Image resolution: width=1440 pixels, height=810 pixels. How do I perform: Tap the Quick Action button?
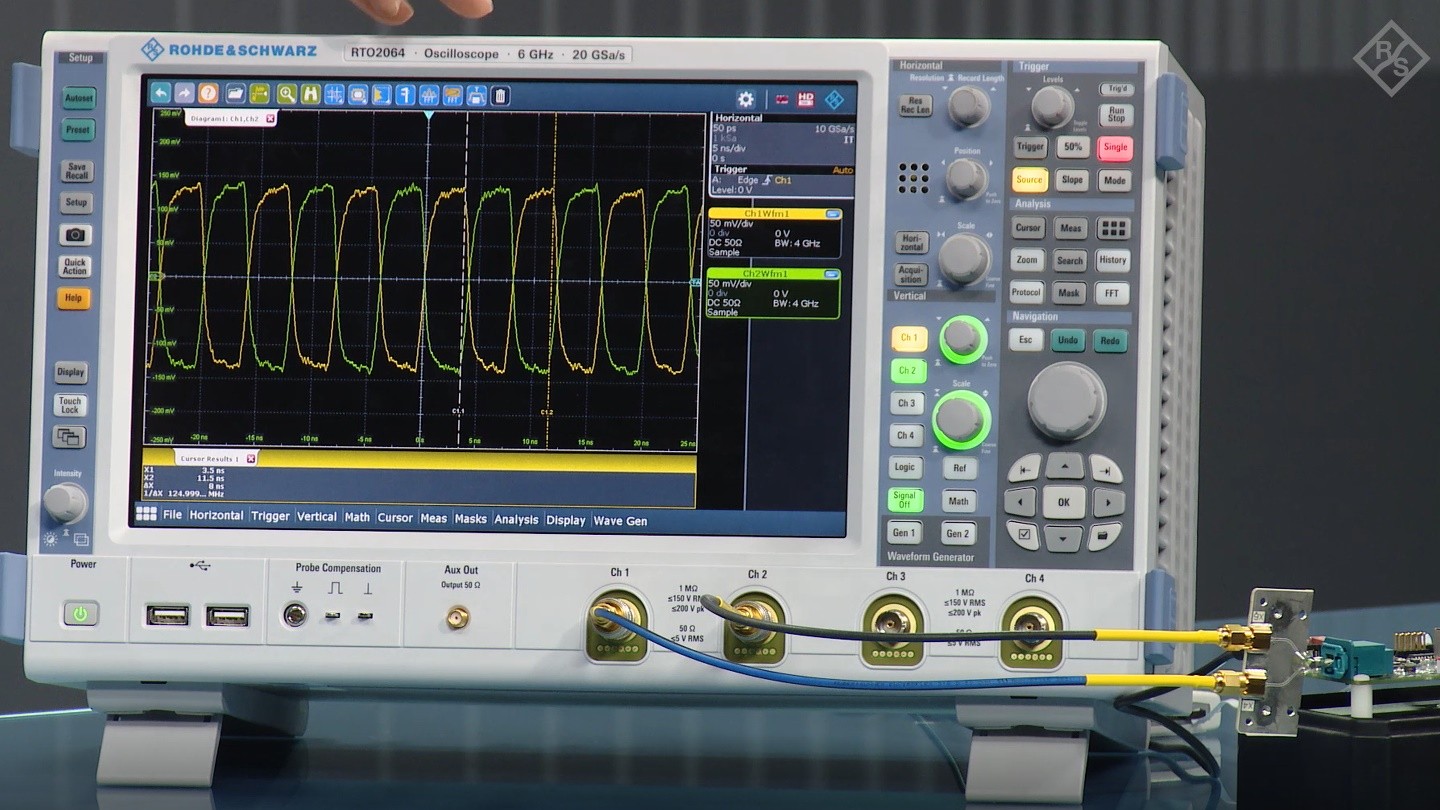tap(75, 267)
